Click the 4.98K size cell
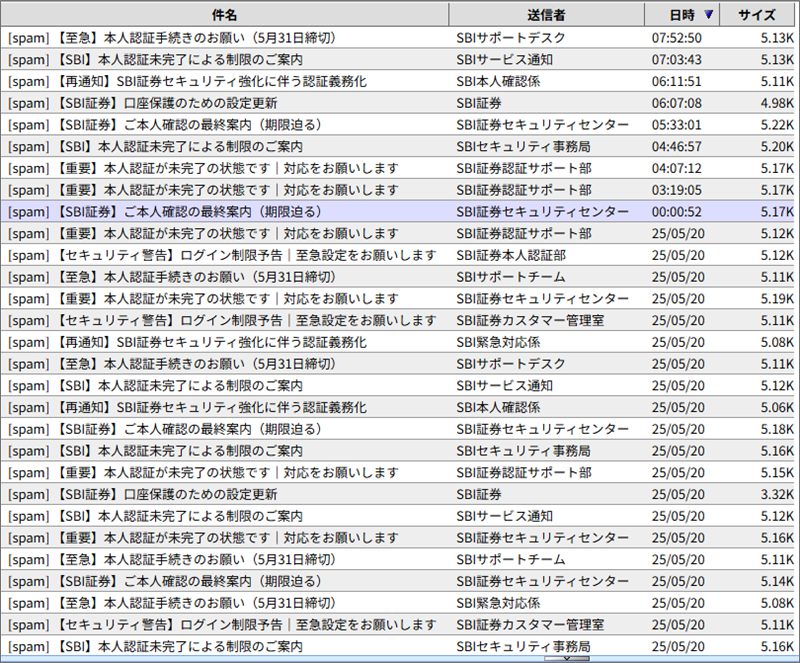Viewport: 800px width, 663px height. pyautogui.click(x=777, y=103)
